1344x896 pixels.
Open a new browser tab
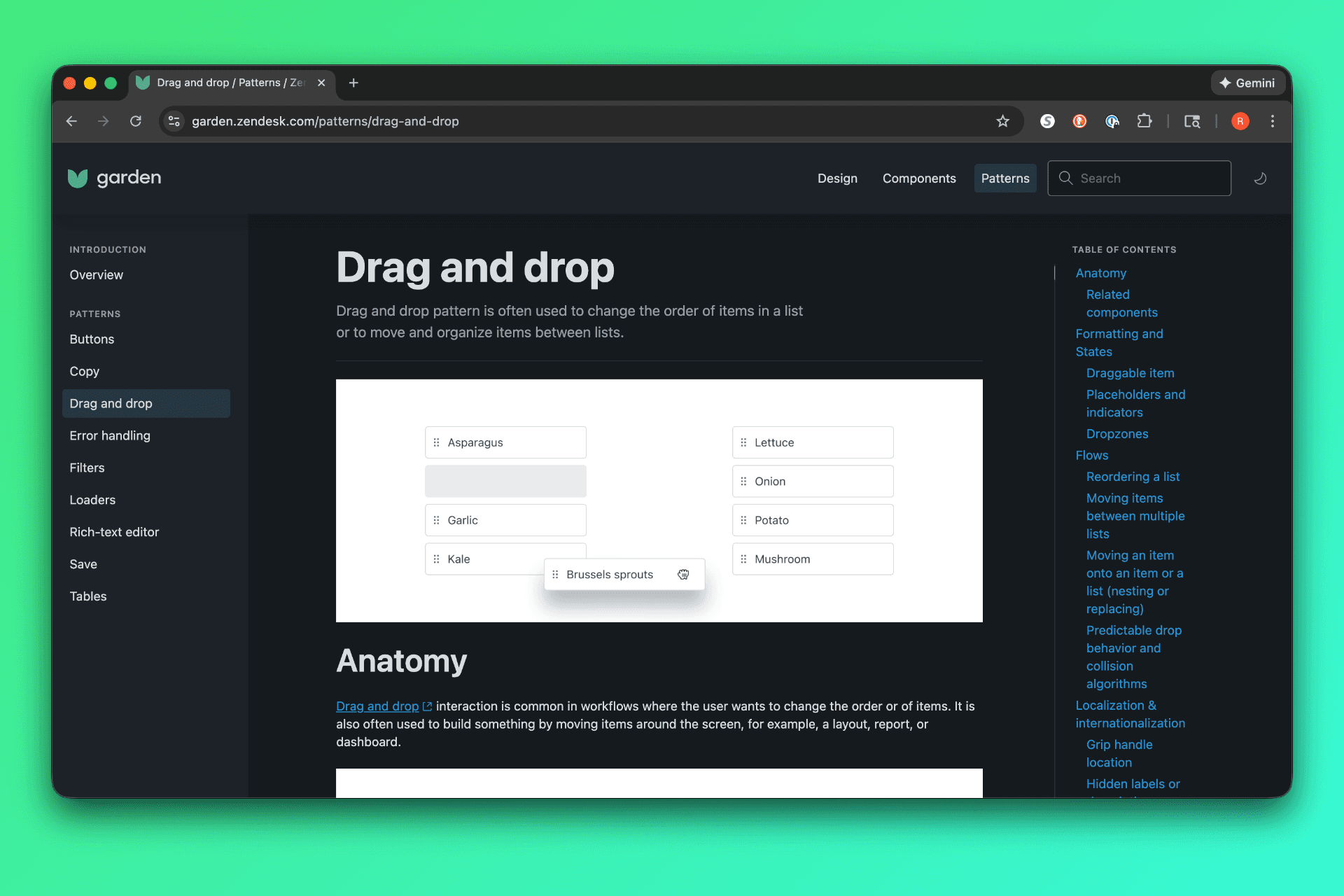click(x=353, y=83)
